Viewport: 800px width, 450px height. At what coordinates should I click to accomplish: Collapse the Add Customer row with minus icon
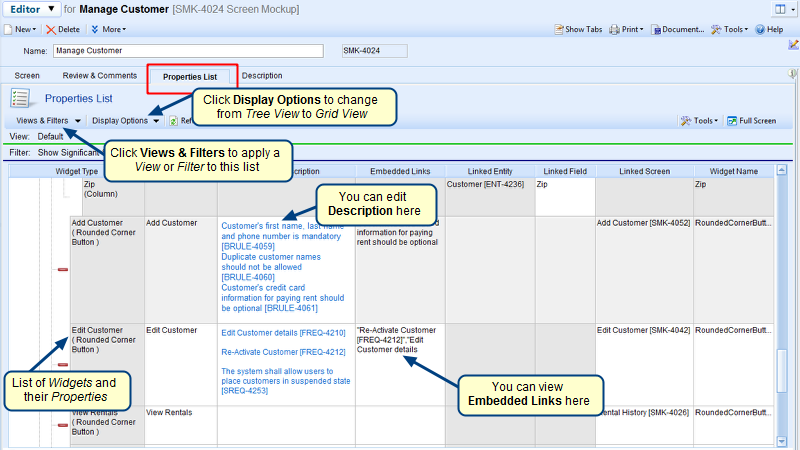[x=63, y=270]
